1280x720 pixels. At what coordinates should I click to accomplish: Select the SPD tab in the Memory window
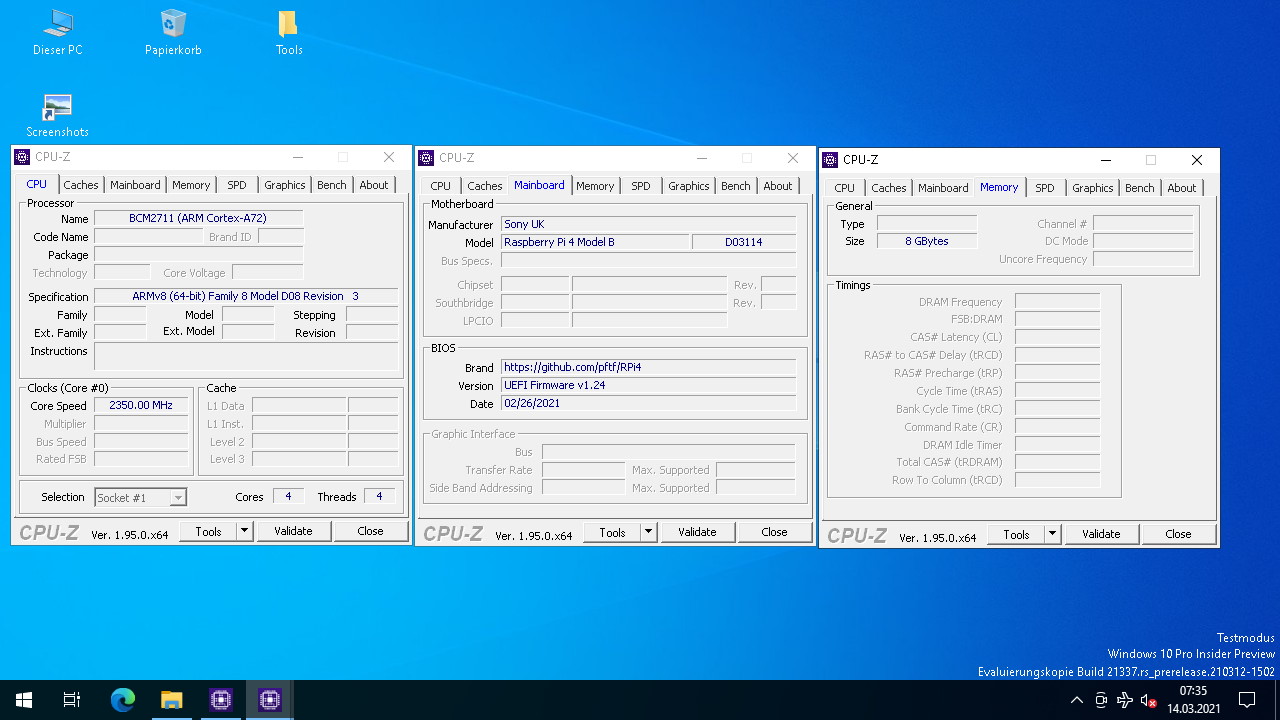1045,188
